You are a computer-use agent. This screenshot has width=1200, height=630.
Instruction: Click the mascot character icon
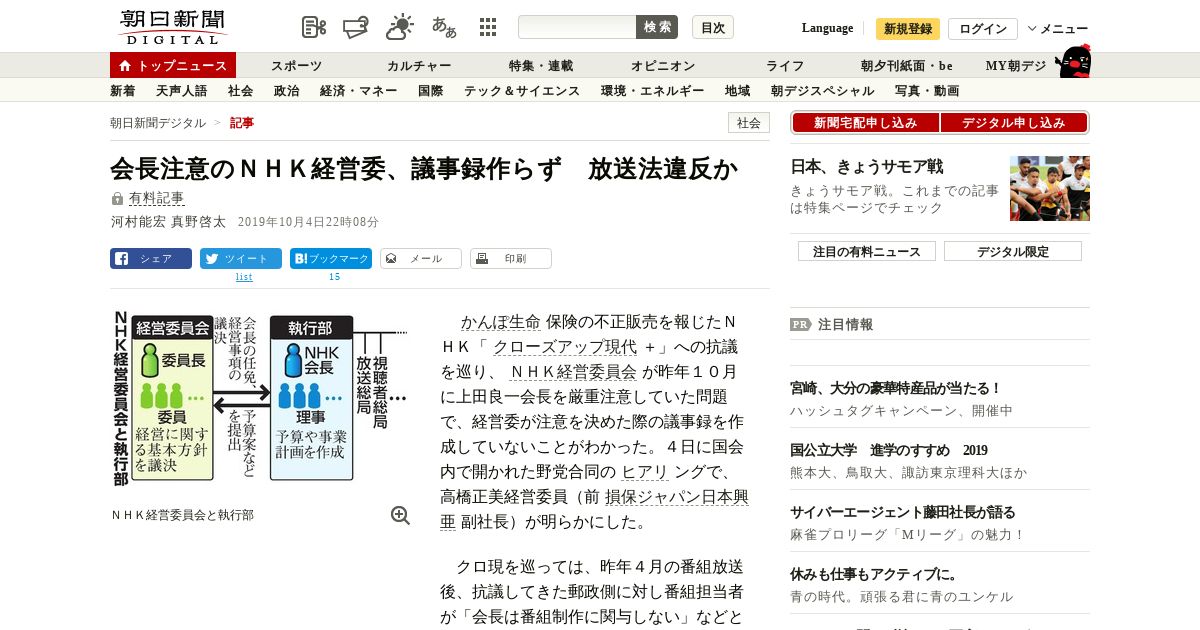tap(1073, 62)
